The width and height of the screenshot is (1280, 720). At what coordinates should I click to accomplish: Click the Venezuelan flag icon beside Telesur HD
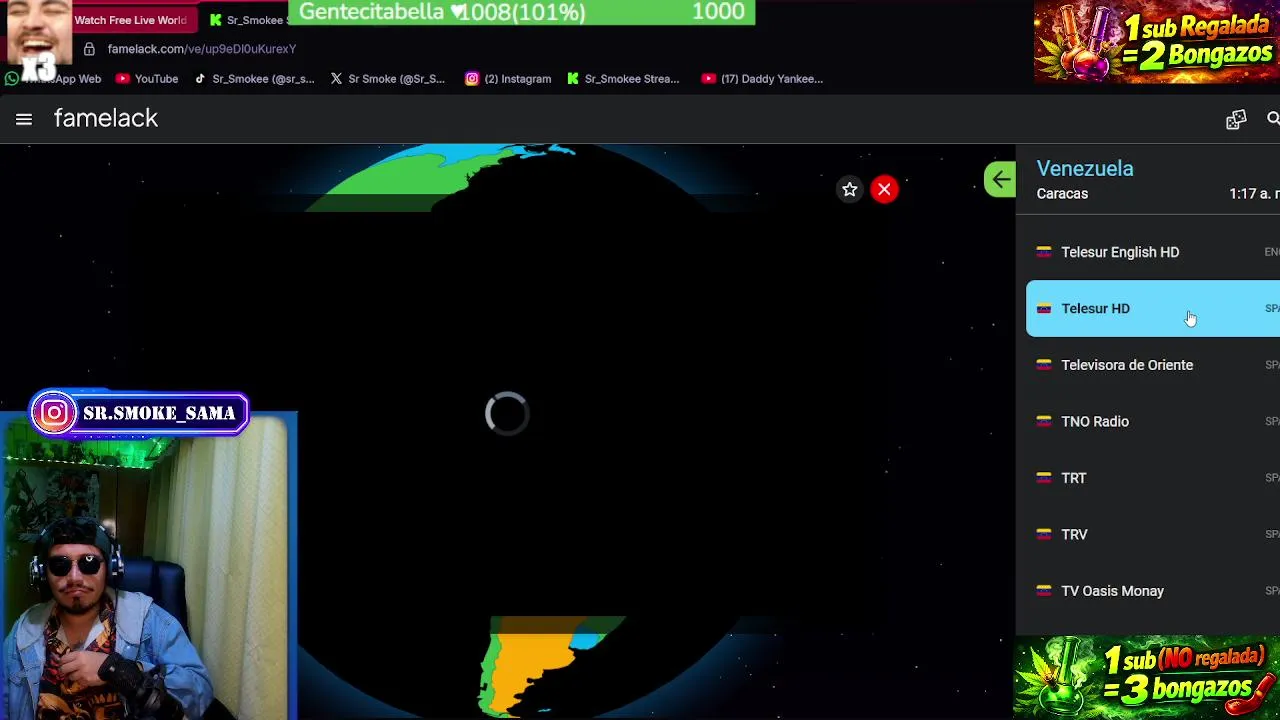point(1044,308)
